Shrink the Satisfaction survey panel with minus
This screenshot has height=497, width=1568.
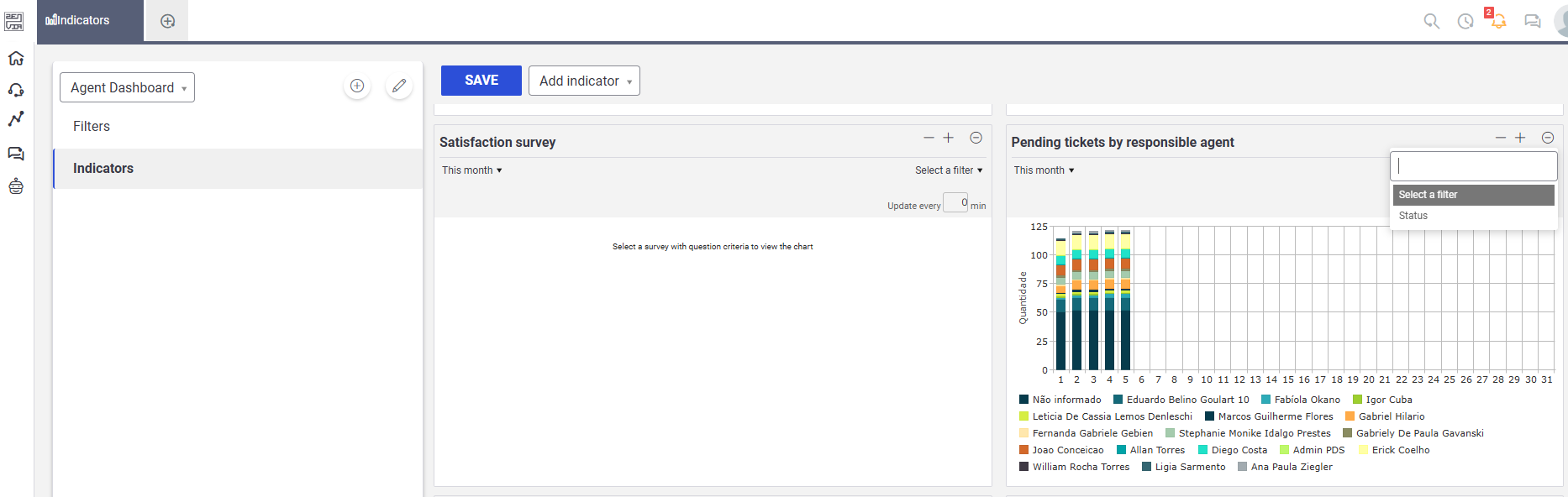[x=929, y=138]
